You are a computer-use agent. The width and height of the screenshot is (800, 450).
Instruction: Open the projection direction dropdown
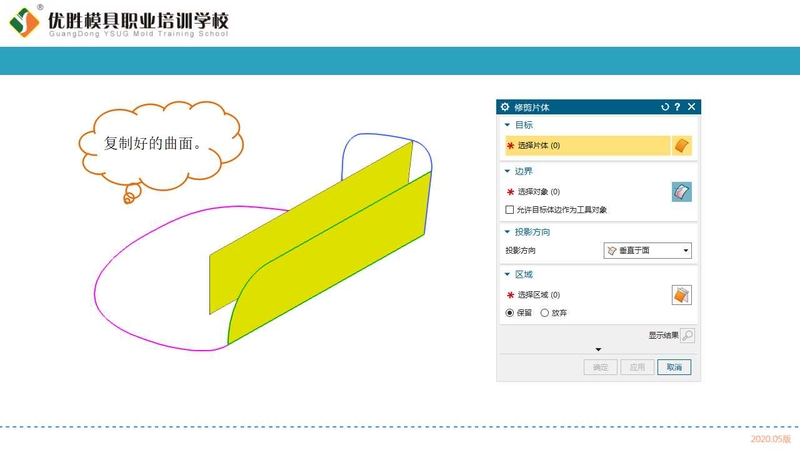click(647, 251)
